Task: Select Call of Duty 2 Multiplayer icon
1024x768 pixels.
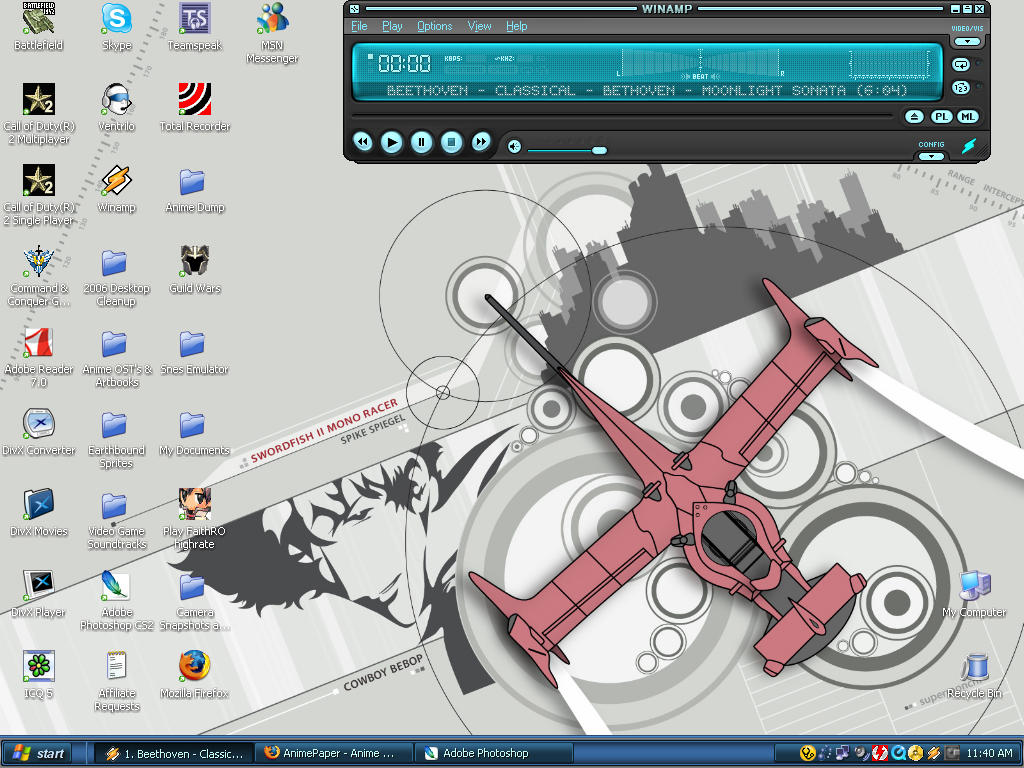Action: tap(39, 114)
